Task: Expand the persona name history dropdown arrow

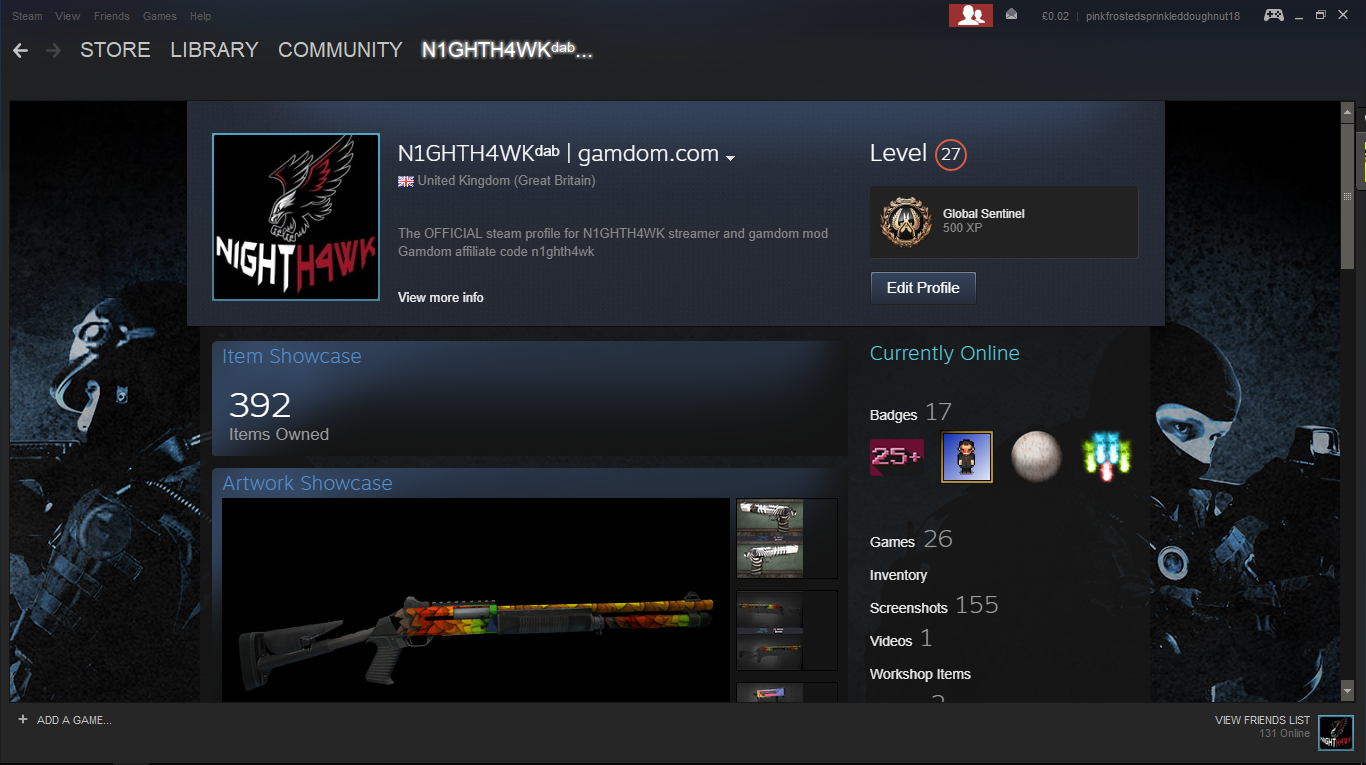Action: pyautogui.click(x=730, y=158)
